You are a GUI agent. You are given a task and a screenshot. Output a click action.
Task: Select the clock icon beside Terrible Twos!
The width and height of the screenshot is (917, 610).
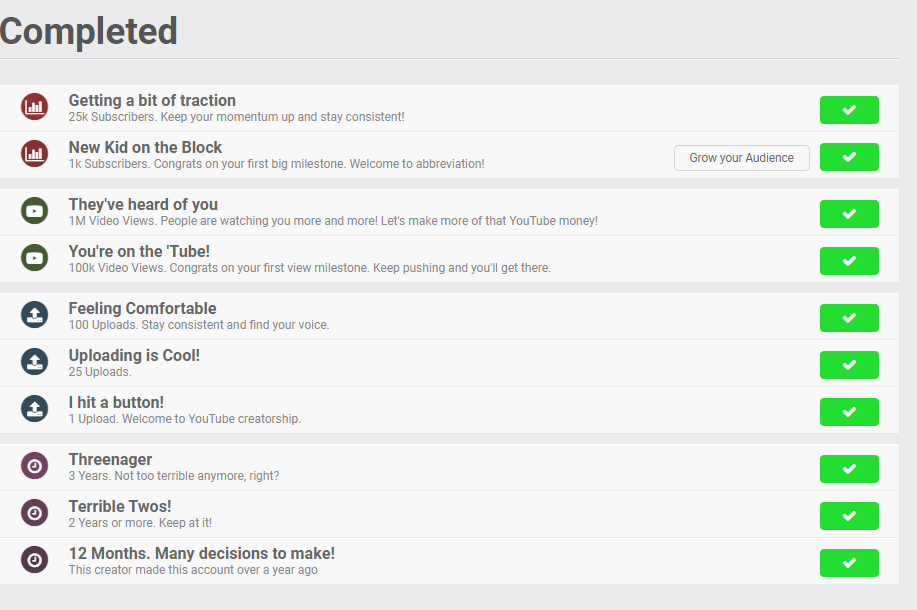(x=35, y=513)
